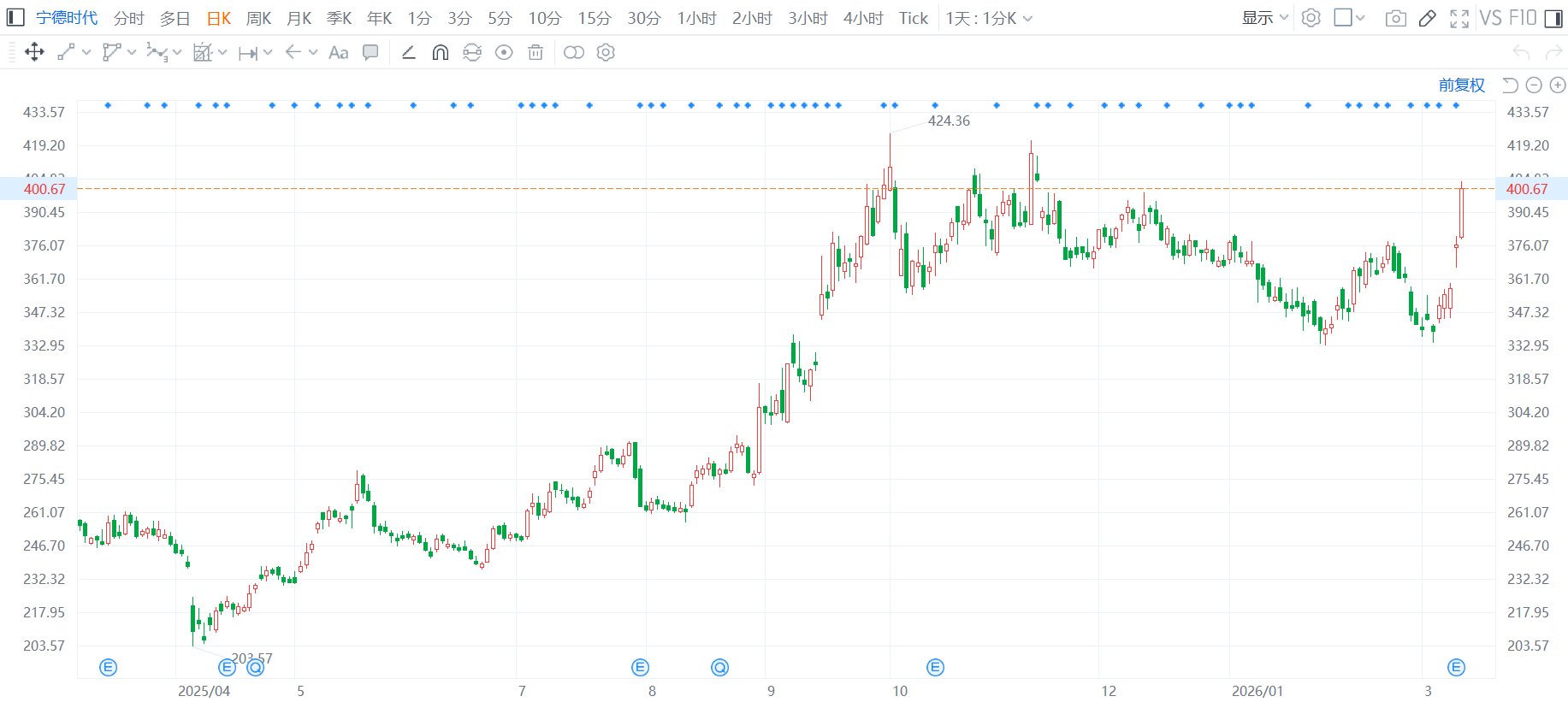Click the 前复权 adjustment link
The image size is (1568, 708).
click(1461, 85)
